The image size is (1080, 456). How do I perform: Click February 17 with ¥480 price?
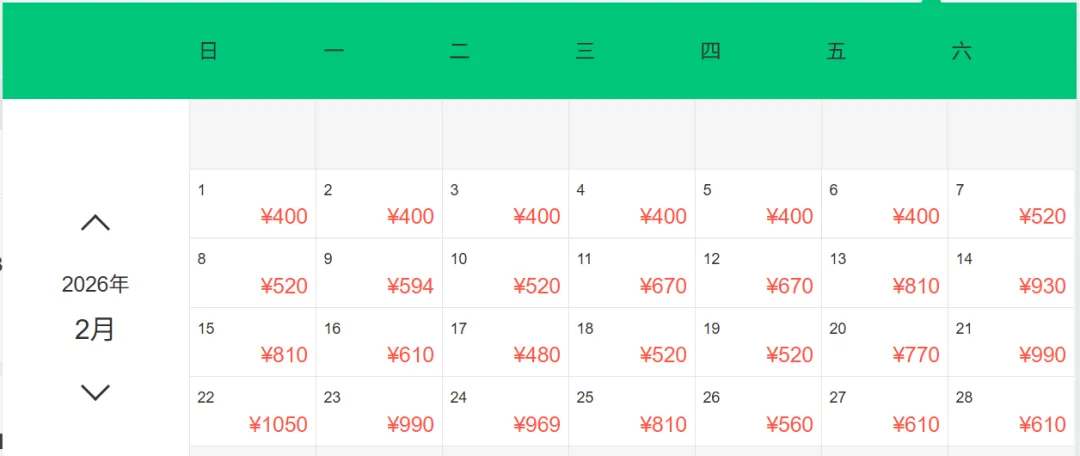[x=505, y=342]
